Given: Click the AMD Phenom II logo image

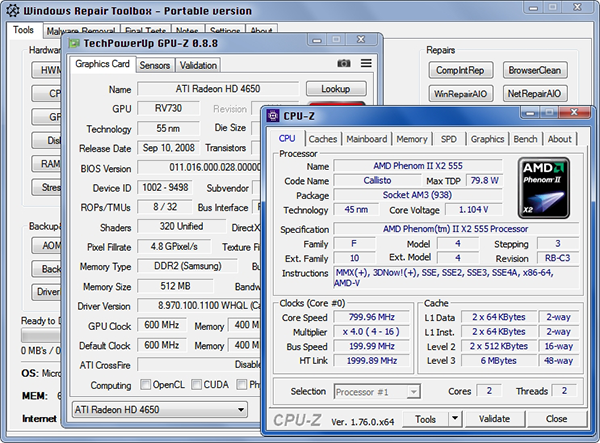Looking at the screenshot, I should click(x=544, y=188).
